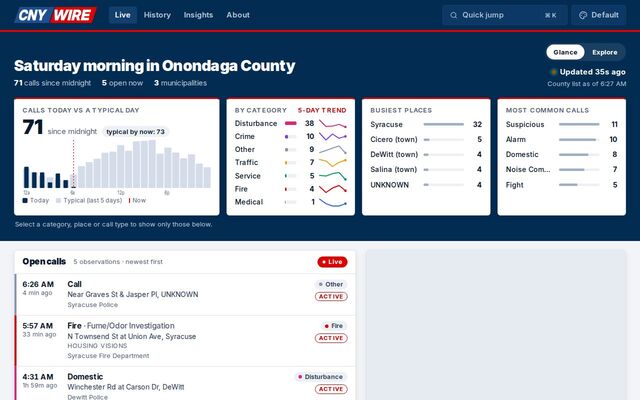This screenshot has height=400, width=640.
Task: Click the 'typical by now: 73' badge
Action: 136,132
